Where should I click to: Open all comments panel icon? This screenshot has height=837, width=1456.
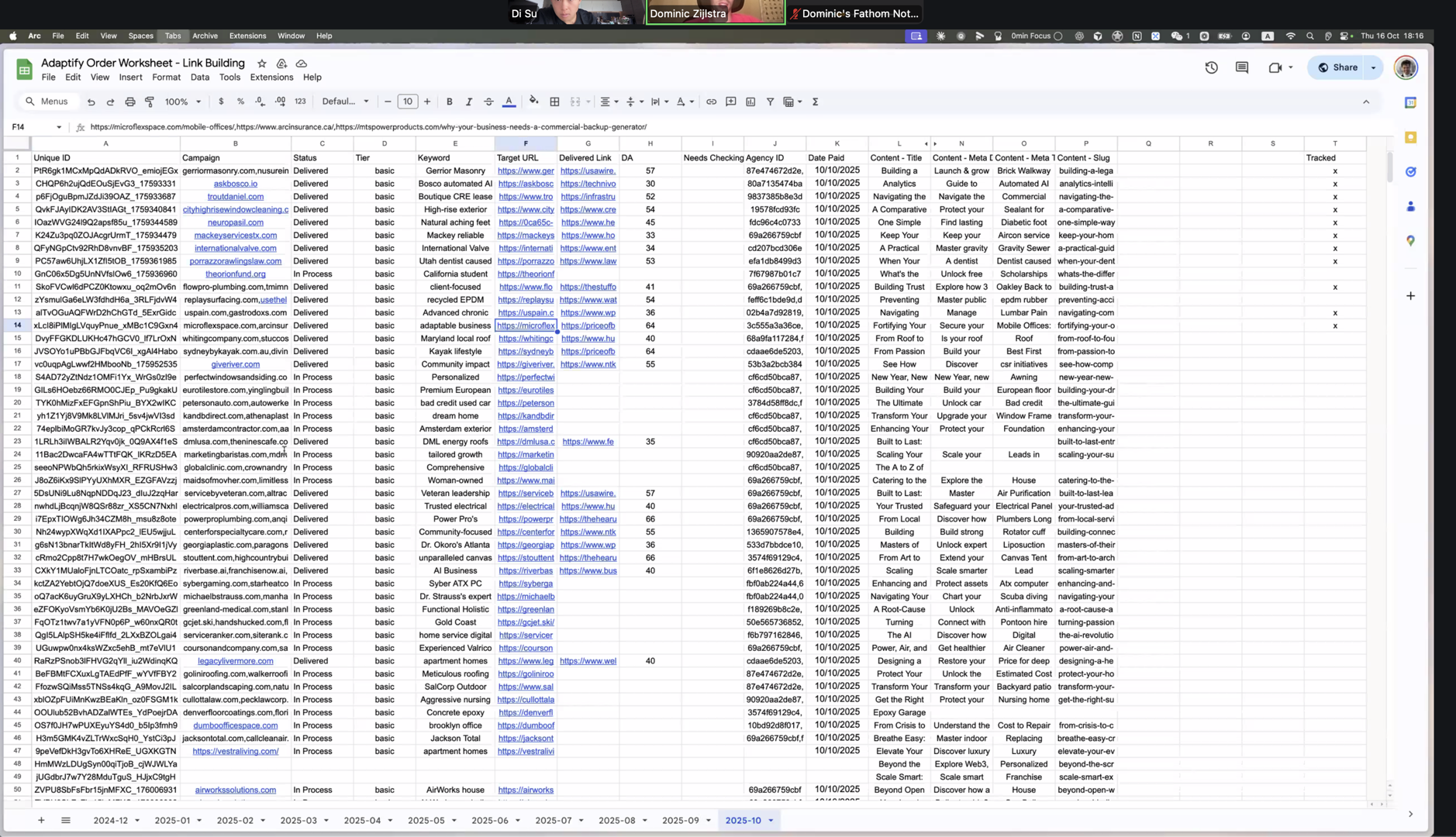1242,67
